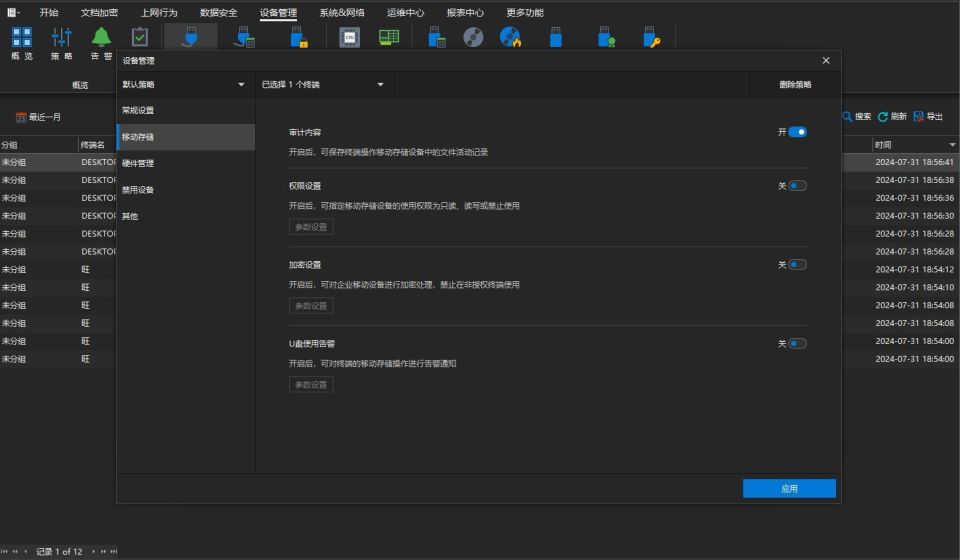Open the 数据安全 menu tab

click(x=219, y=12)
